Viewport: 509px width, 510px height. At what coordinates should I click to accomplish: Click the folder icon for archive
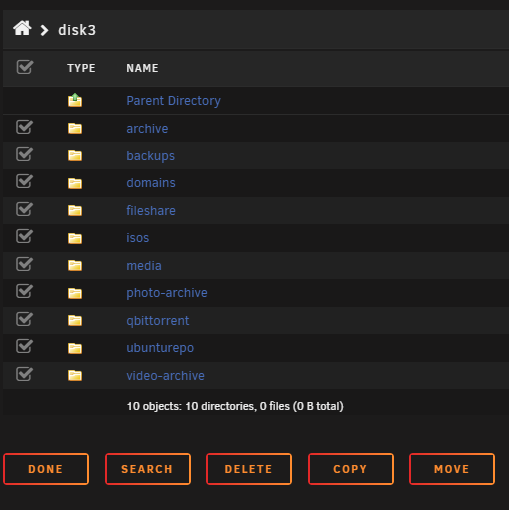pos(75,128)
